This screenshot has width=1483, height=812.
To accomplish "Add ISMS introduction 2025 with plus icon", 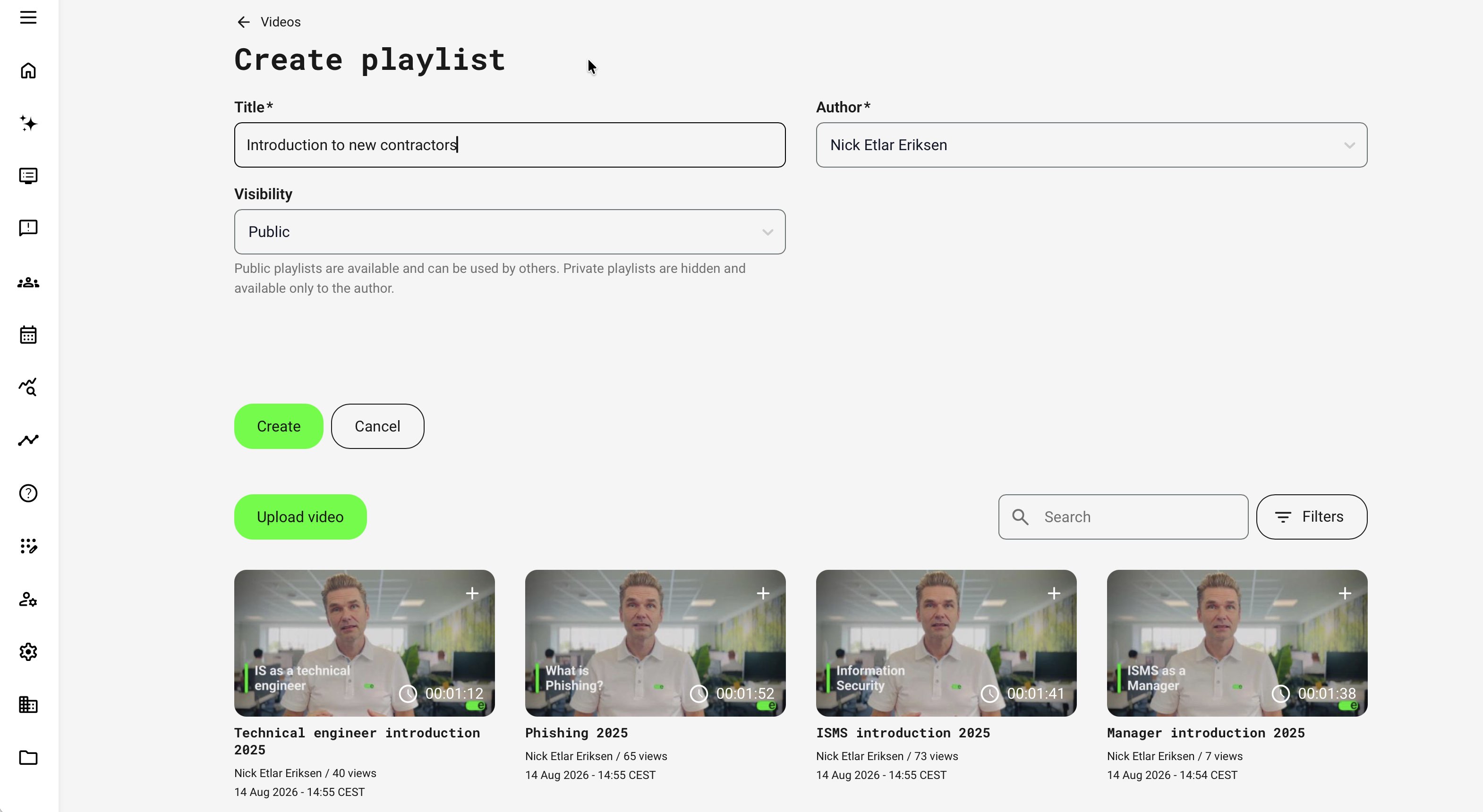I will point(1054,593).
